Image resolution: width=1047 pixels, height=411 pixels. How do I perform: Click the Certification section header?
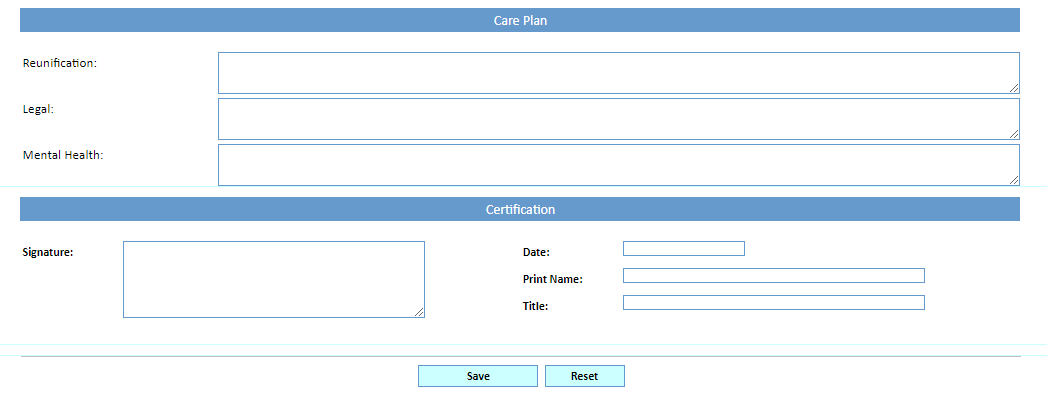520,209
